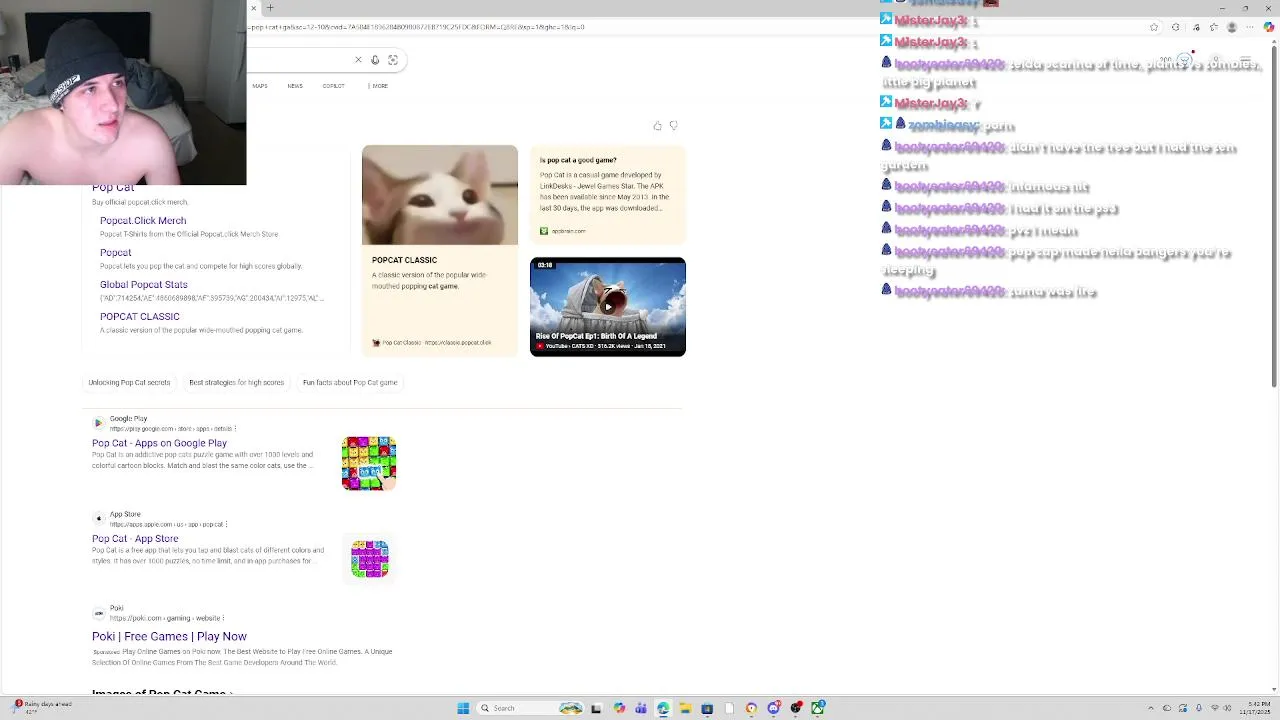Viewport: 1280px width, 720px height.
Task: Open Poki result options dropdown
Action: [x=224, y=618]
